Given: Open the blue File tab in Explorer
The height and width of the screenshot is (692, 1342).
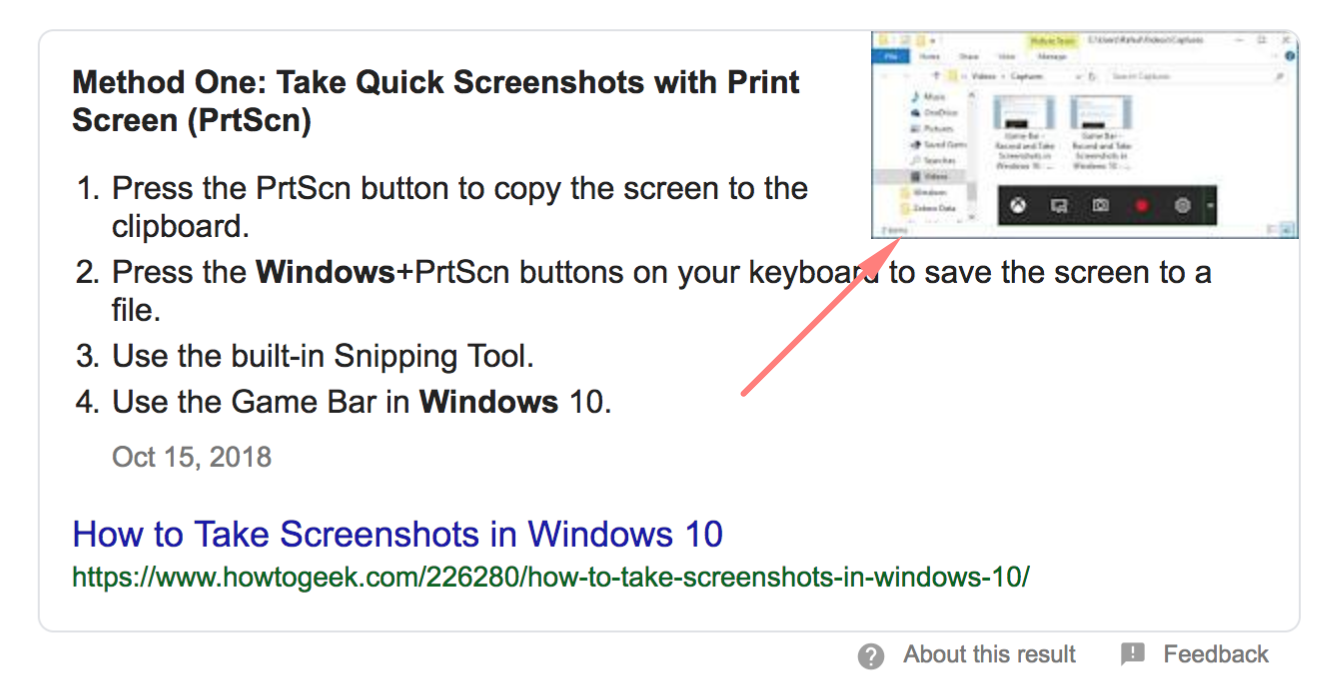Looking at the screenshot, I should click(x=891, y=57).
